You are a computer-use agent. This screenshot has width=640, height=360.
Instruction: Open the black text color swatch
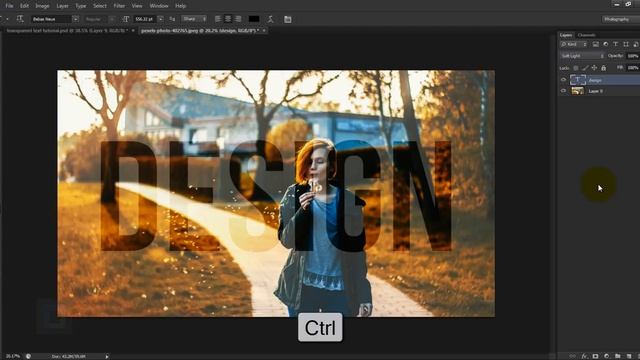point(254,19)
